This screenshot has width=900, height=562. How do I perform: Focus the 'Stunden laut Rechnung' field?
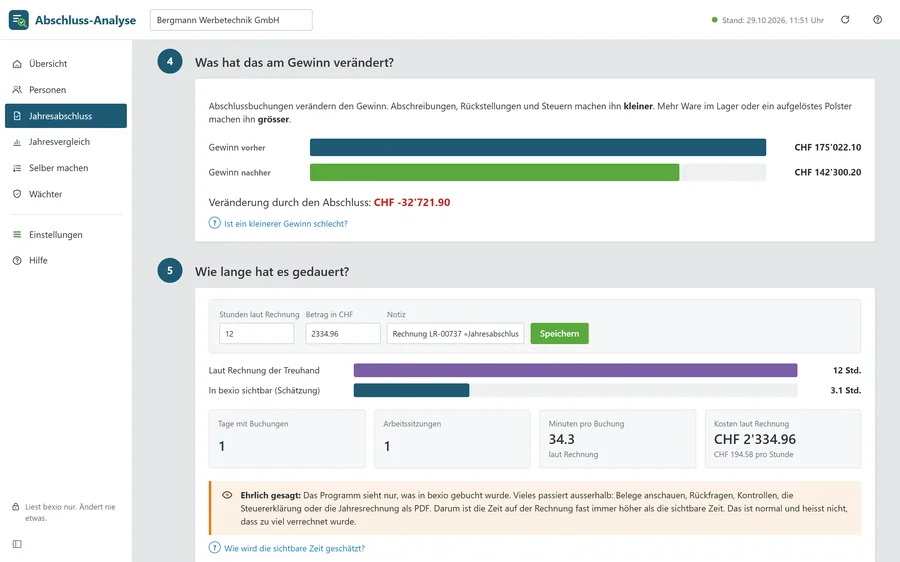click(x=257, y=334)
